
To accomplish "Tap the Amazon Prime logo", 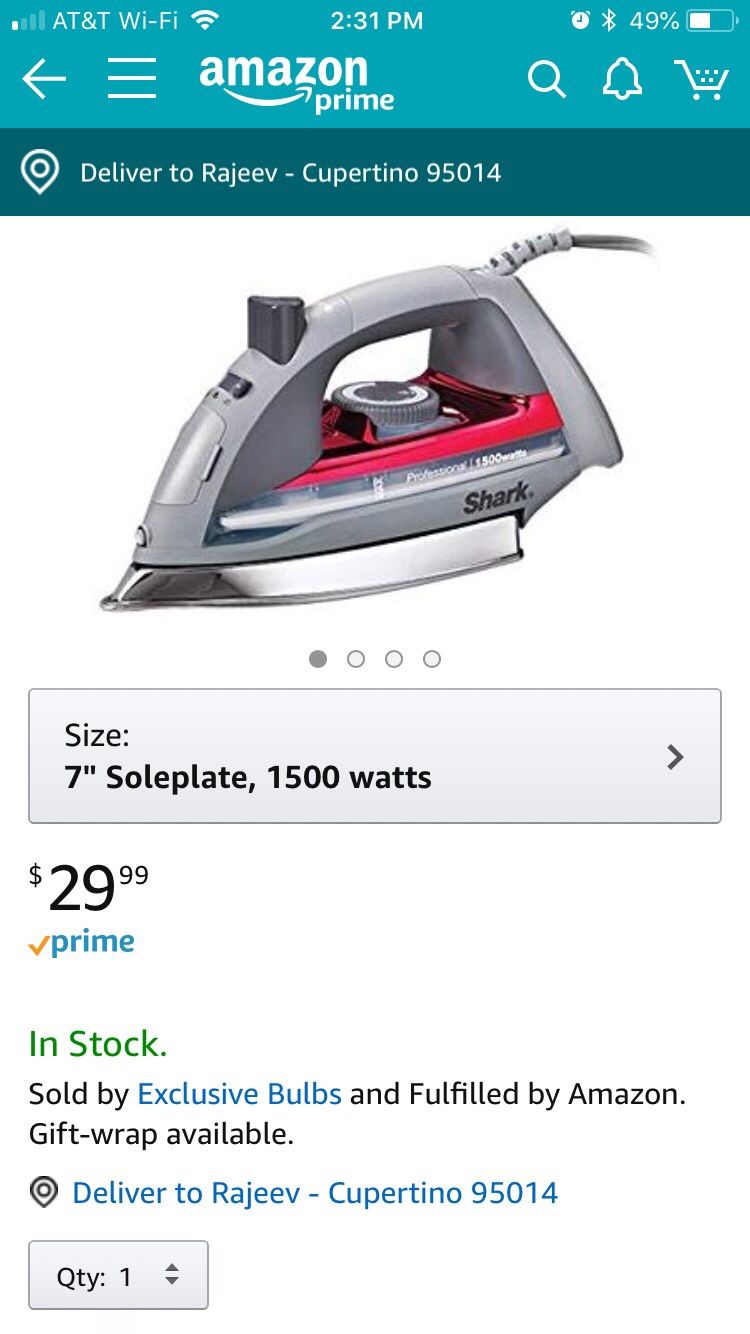I will click(x=296, y=83).
